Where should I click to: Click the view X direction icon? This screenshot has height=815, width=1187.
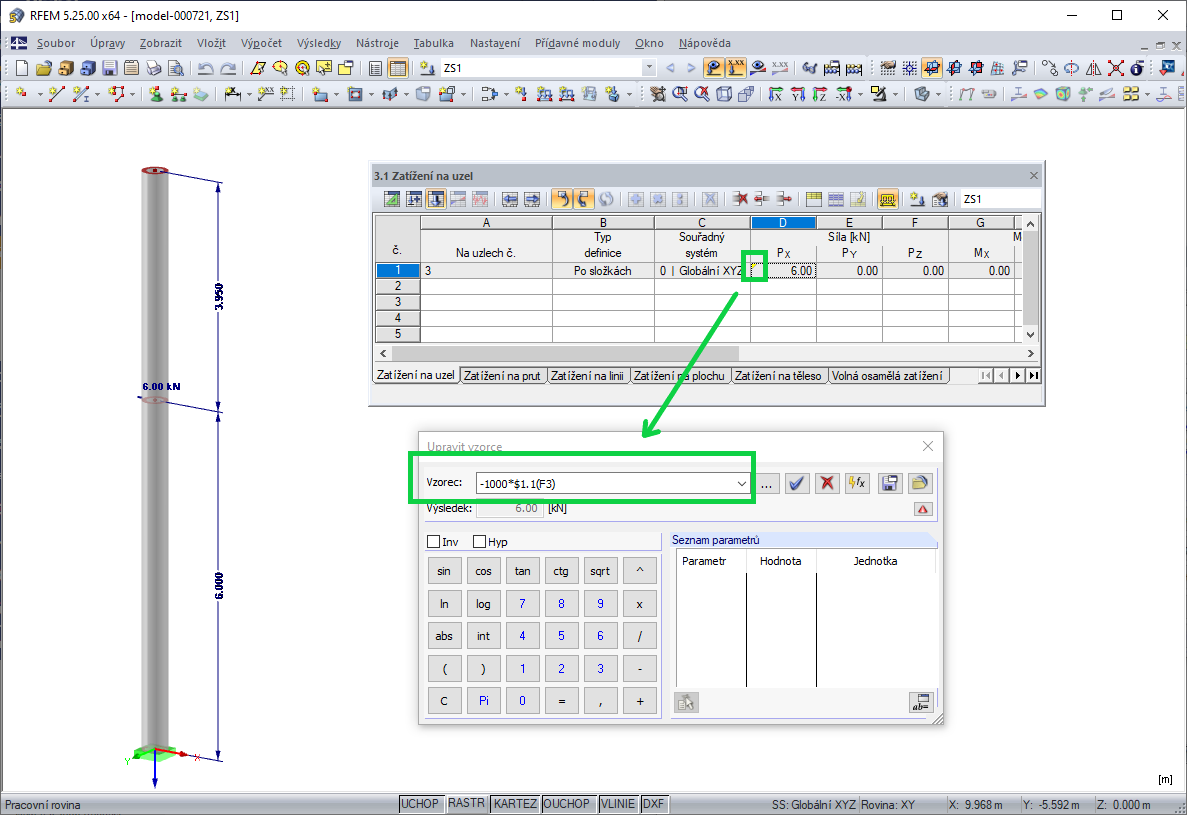(x=775, y=94)
